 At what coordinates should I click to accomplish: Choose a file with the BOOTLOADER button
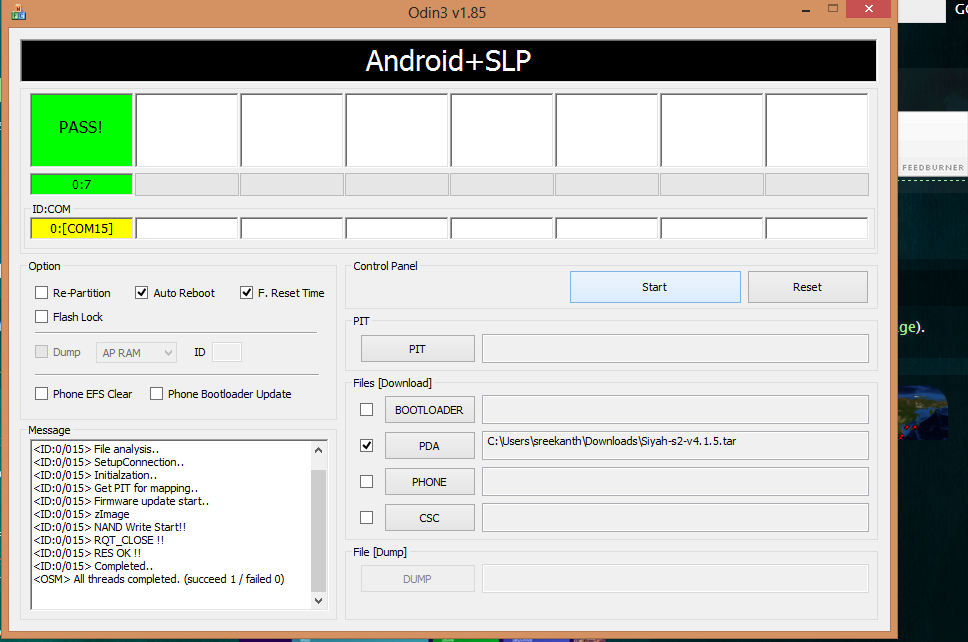430,410
